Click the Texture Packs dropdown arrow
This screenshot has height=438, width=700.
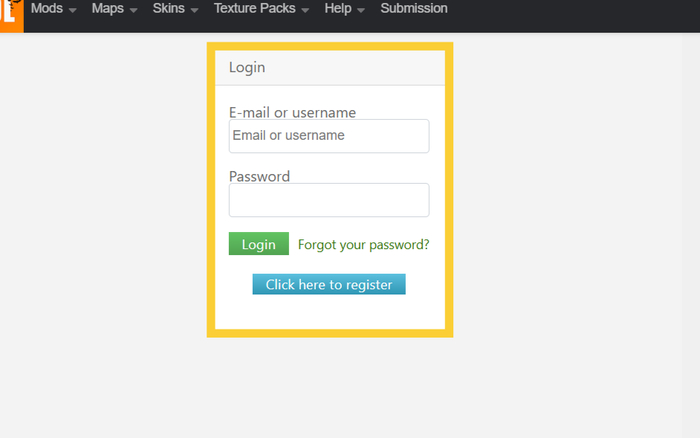[x=305, y=10]
